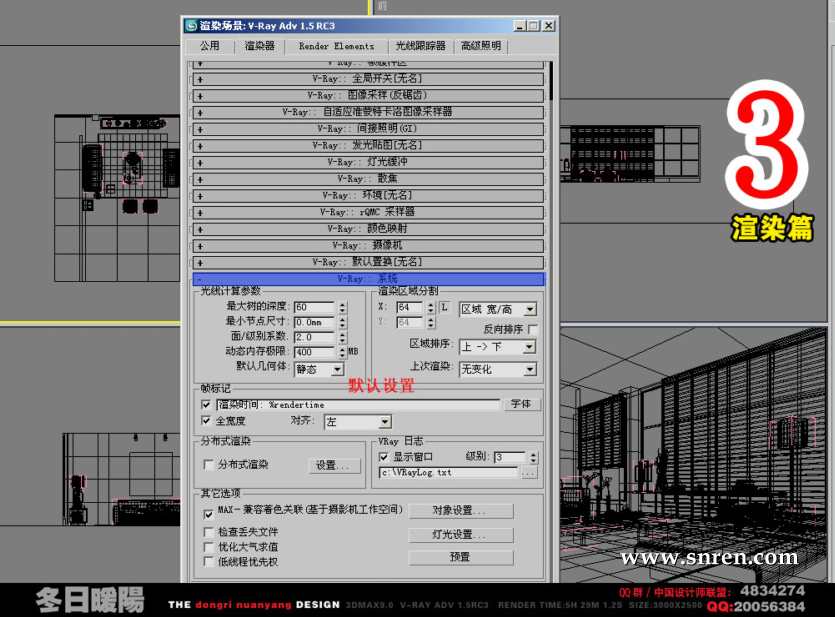Collapse the V-Ray 系统 rollout
Screen dimensions: 835x617
(368, 279)
